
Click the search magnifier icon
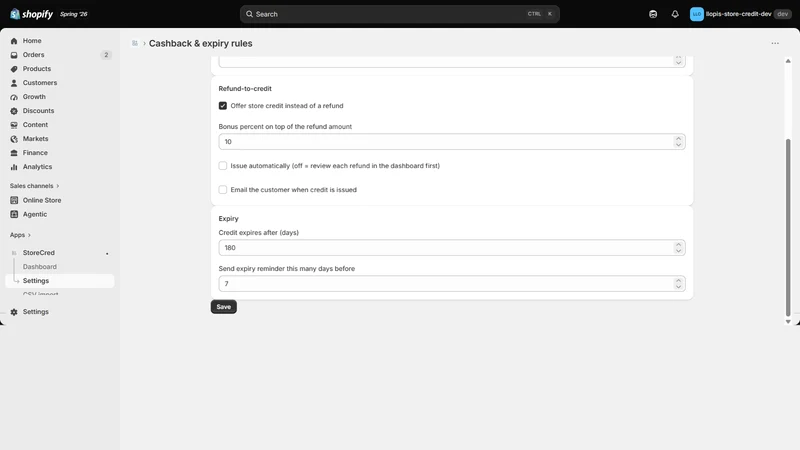point(249,14)
